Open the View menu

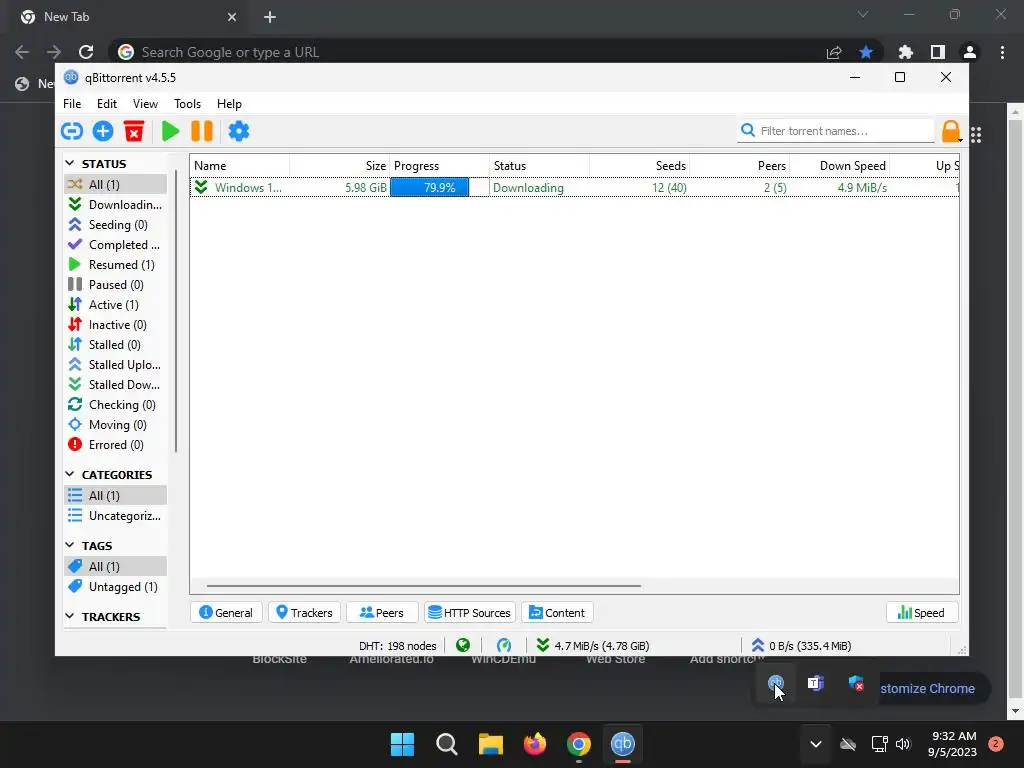tap(145, 104)
